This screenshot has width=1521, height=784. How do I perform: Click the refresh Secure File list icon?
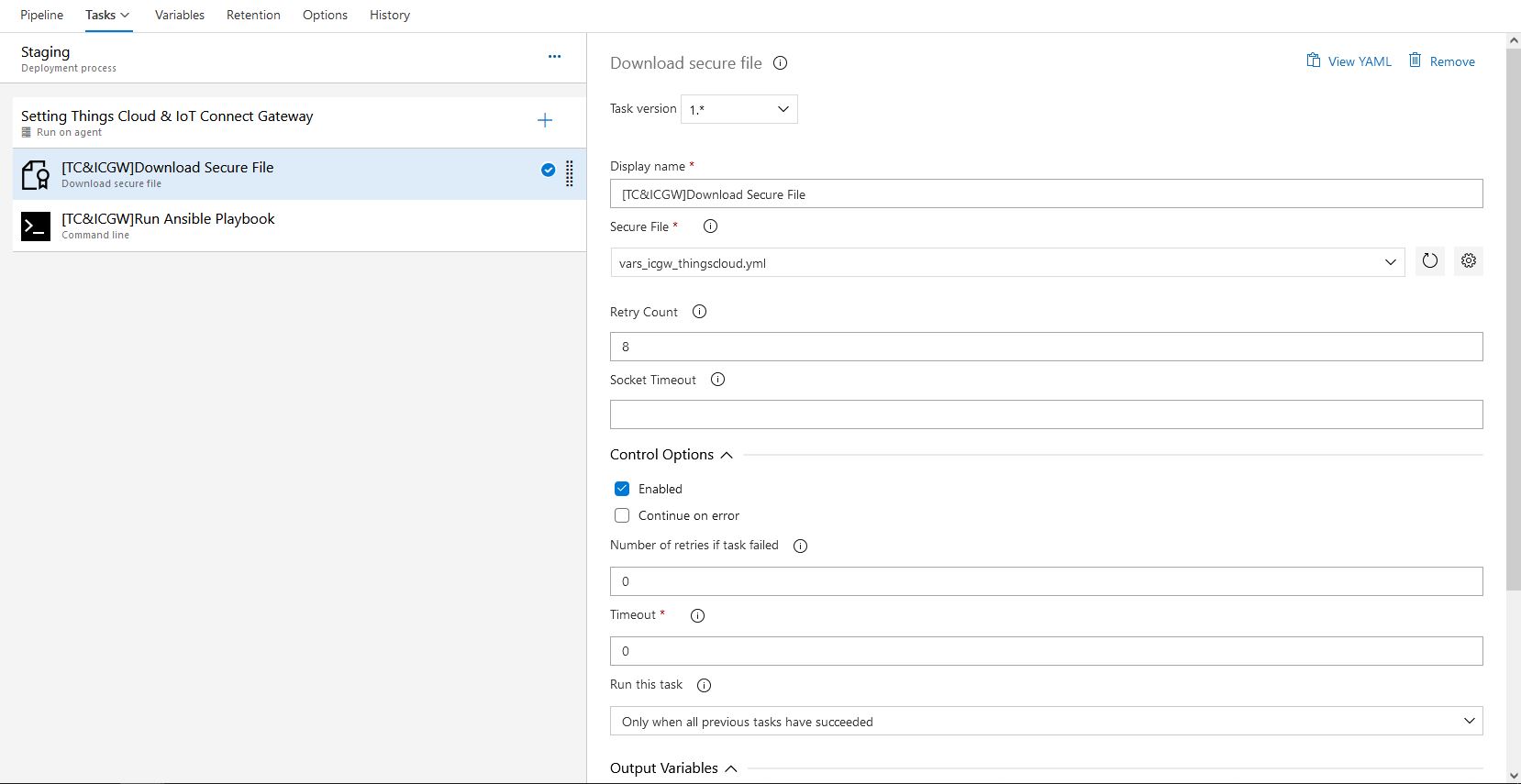click(x=1429, y=261)
